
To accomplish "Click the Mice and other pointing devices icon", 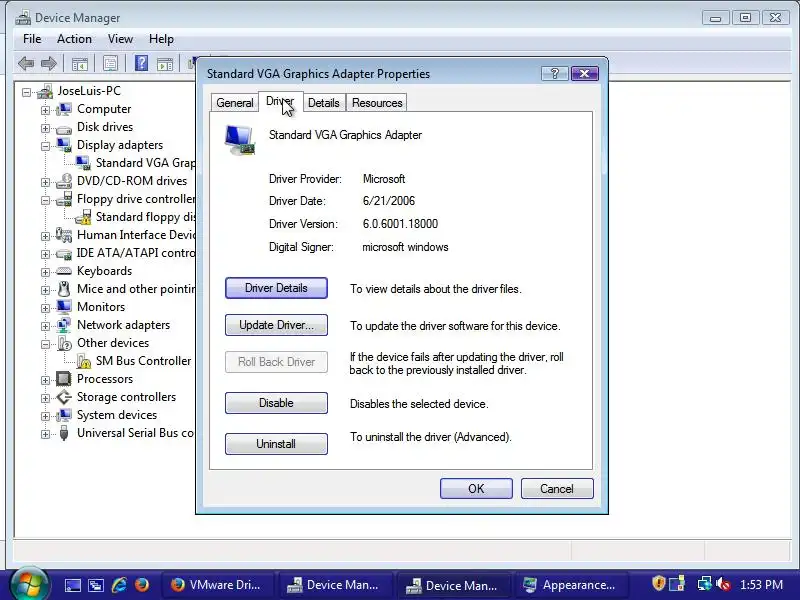I will click(64, 289).
